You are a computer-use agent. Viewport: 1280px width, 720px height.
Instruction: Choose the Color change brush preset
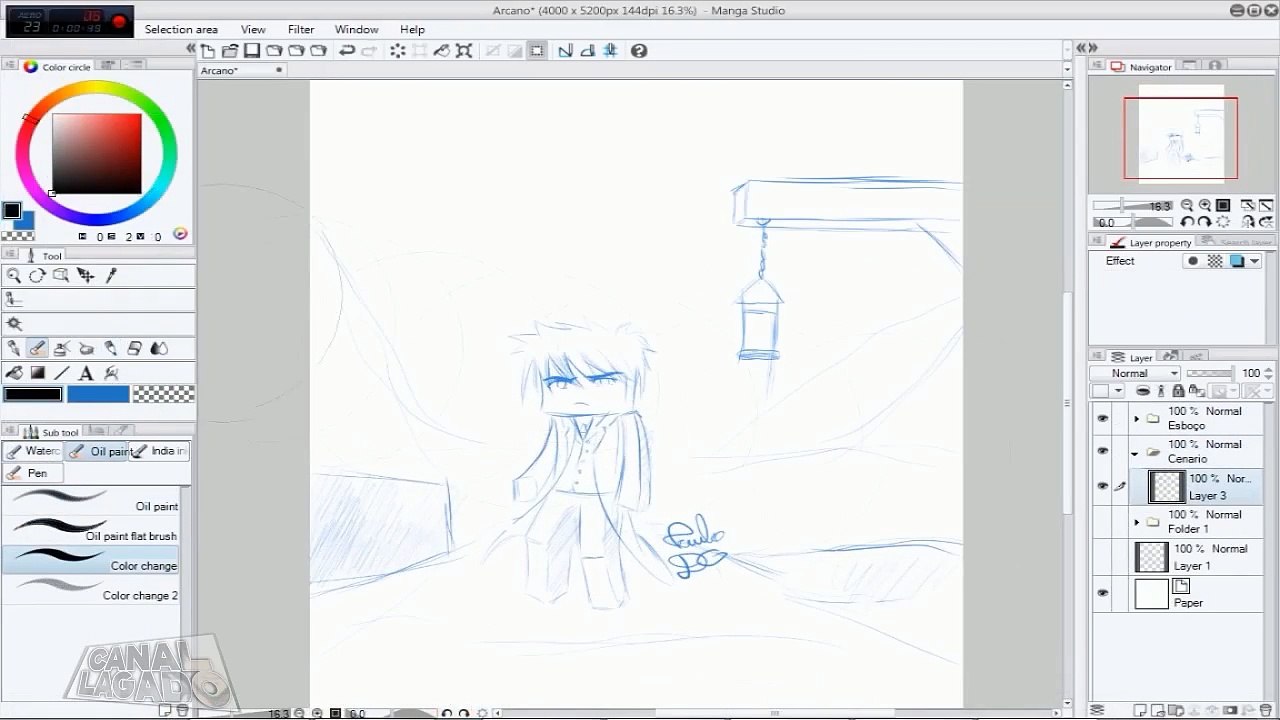pos(92,561)
